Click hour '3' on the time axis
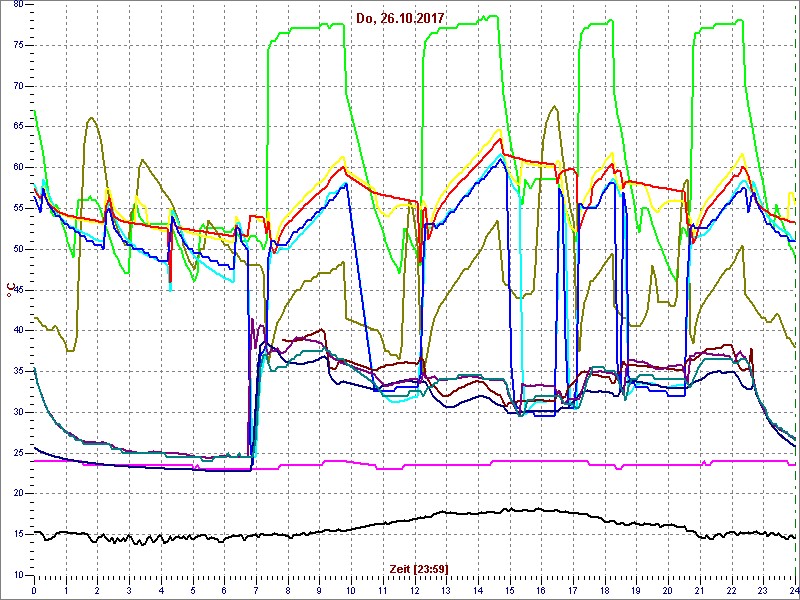 click(129, 590)
